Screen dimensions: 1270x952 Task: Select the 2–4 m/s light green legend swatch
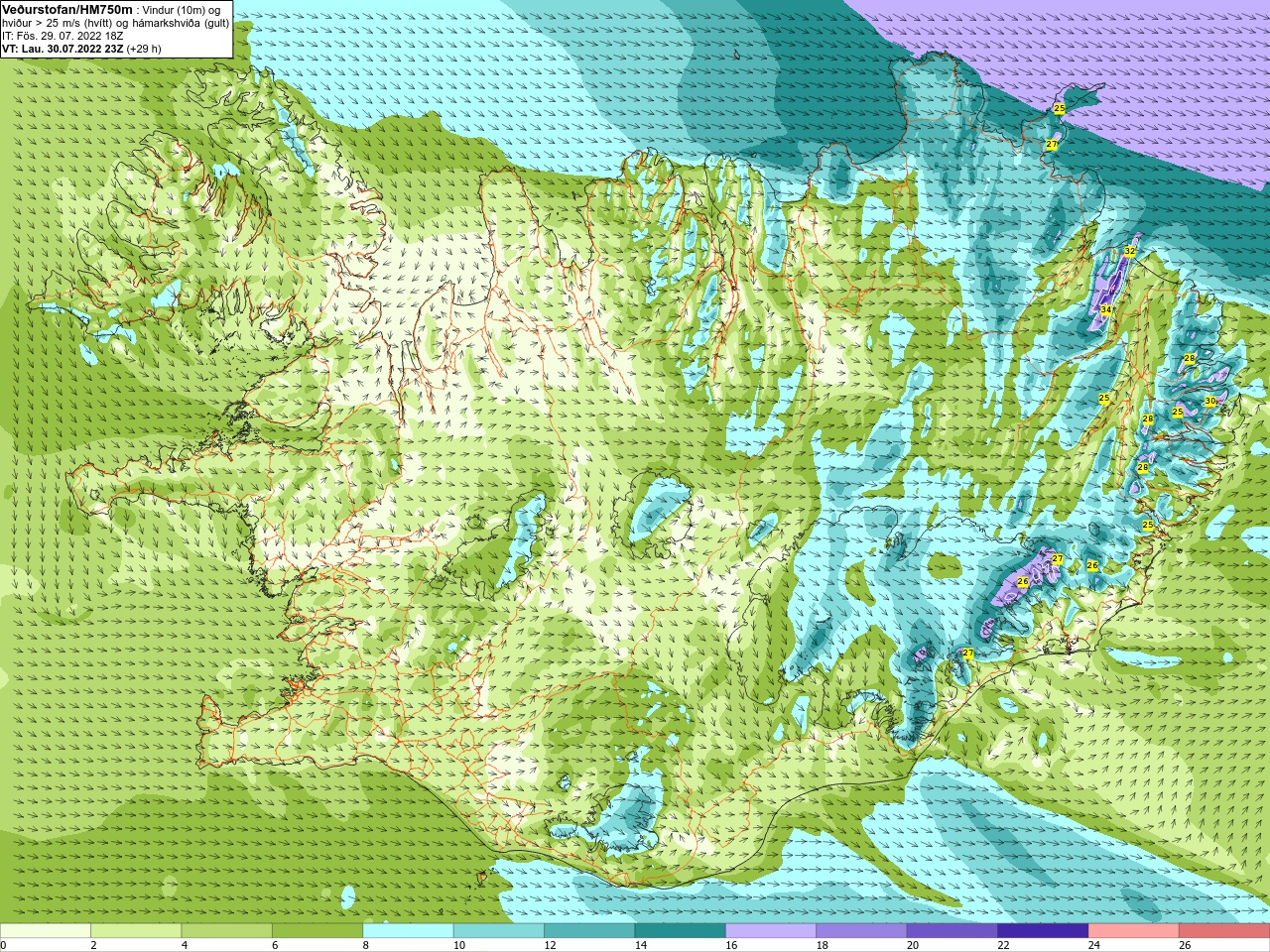pyautogui.click(x=137, y=930)
